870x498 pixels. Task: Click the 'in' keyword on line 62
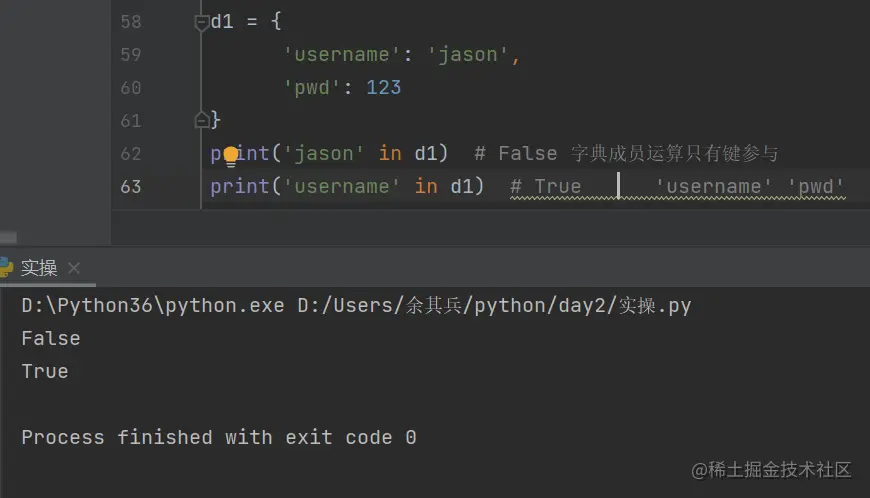coord(390,154)
